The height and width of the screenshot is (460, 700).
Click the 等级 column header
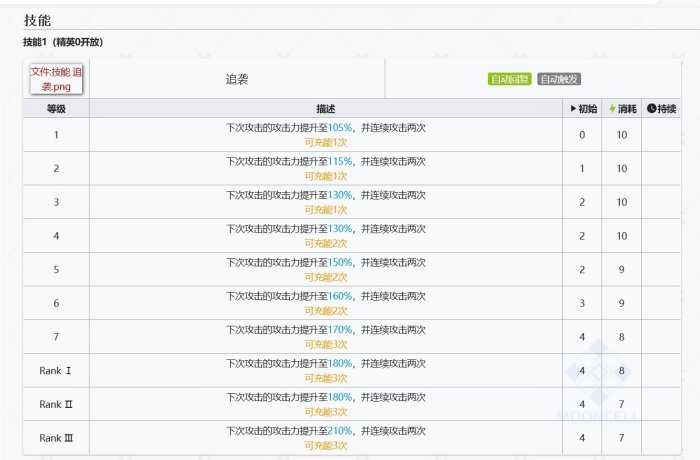pyautogui.click(x=56, y=108)
